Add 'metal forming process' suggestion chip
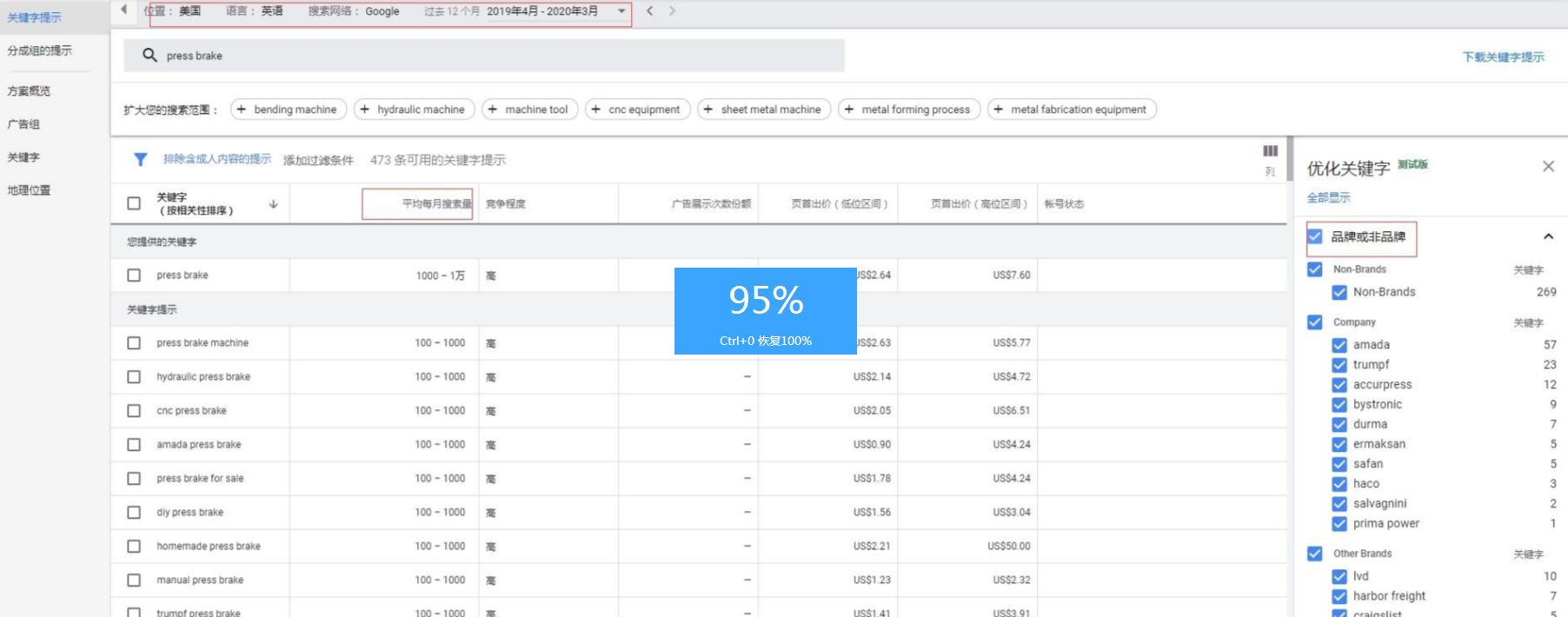Viewport: 1568px width, 617px height. click(909, 109)
